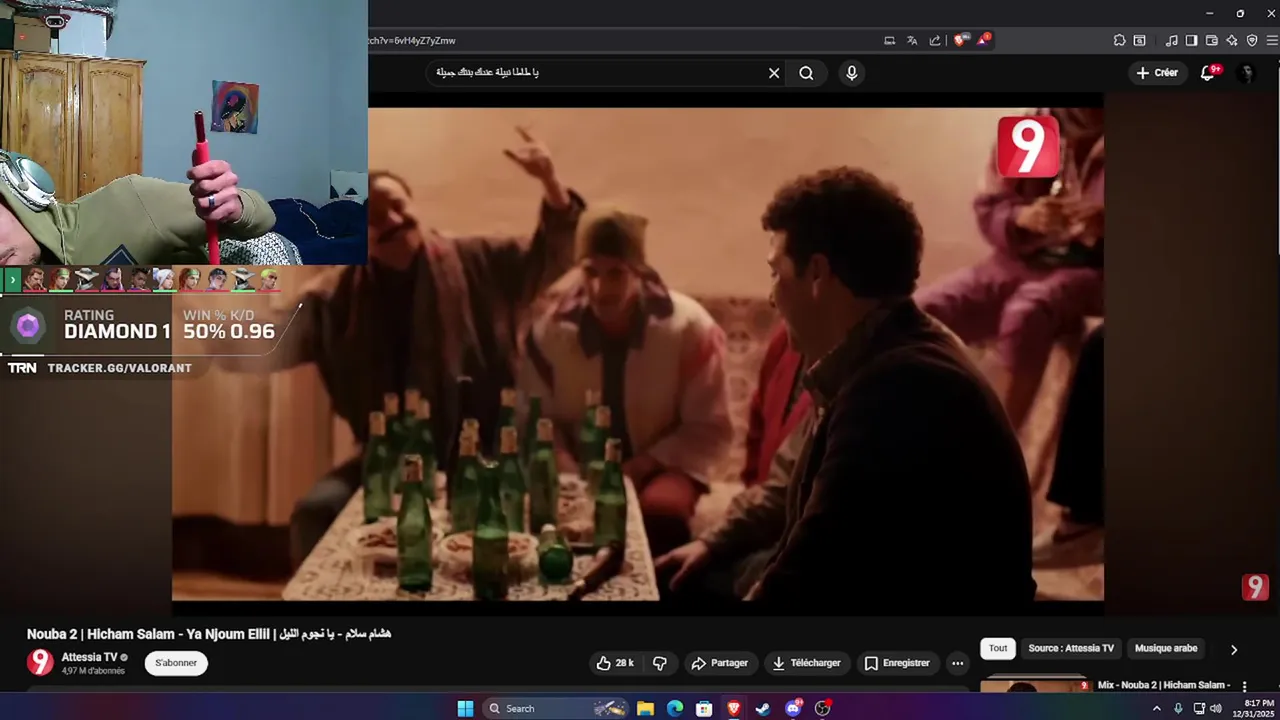
Task: Click the Diamond 1 rank badge icon
Action: 28,325
